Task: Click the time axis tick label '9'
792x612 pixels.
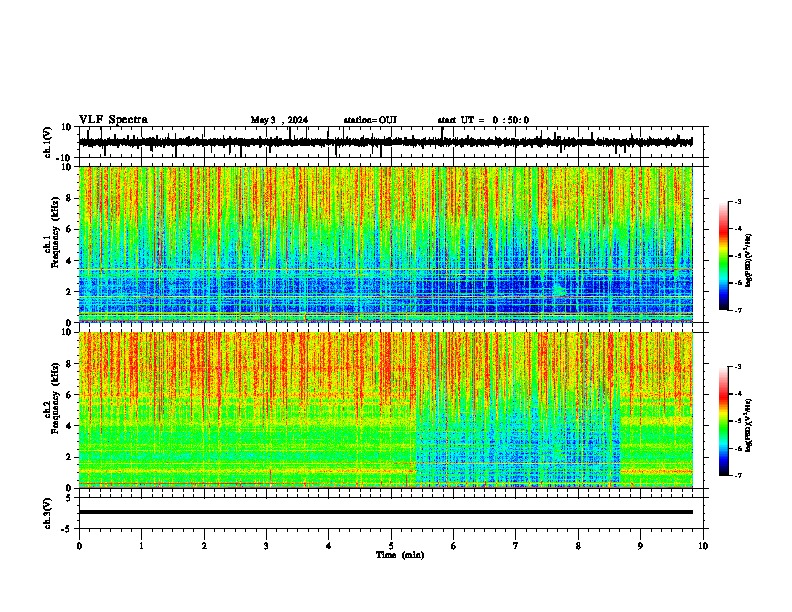Action: (x=640, y=546)
